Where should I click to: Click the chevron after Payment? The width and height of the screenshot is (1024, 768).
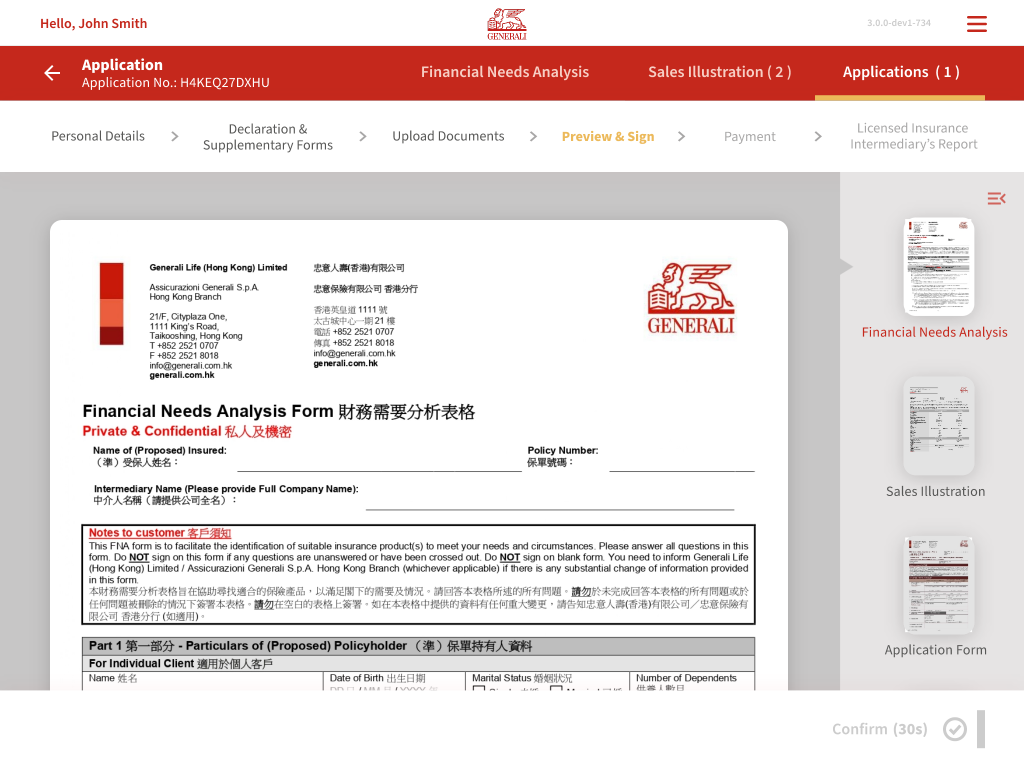(x=818, y=136)
